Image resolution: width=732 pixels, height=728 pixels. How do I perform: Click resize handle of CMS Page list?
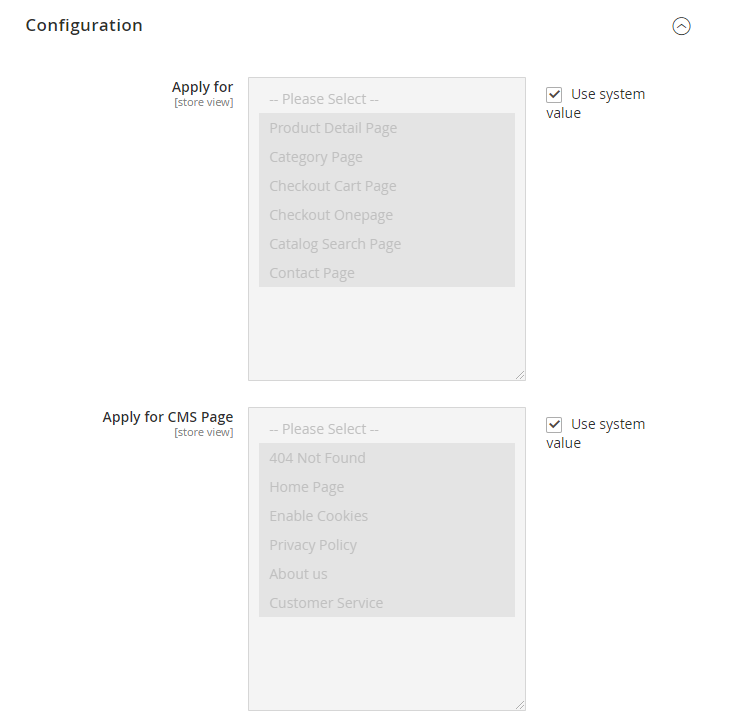coord(520,705)
